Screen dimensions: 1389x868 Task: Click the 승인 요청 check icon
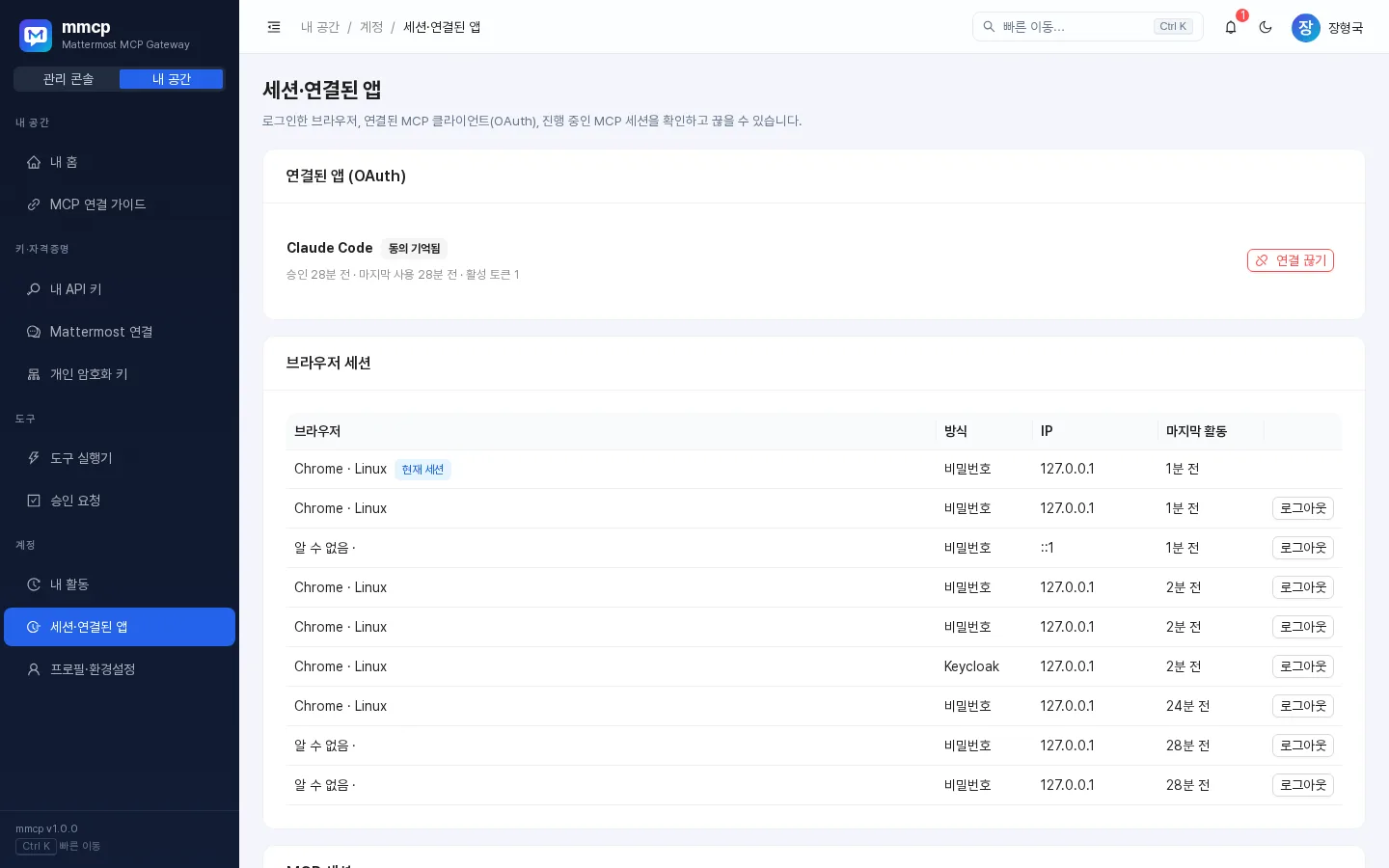pos(34,501)
